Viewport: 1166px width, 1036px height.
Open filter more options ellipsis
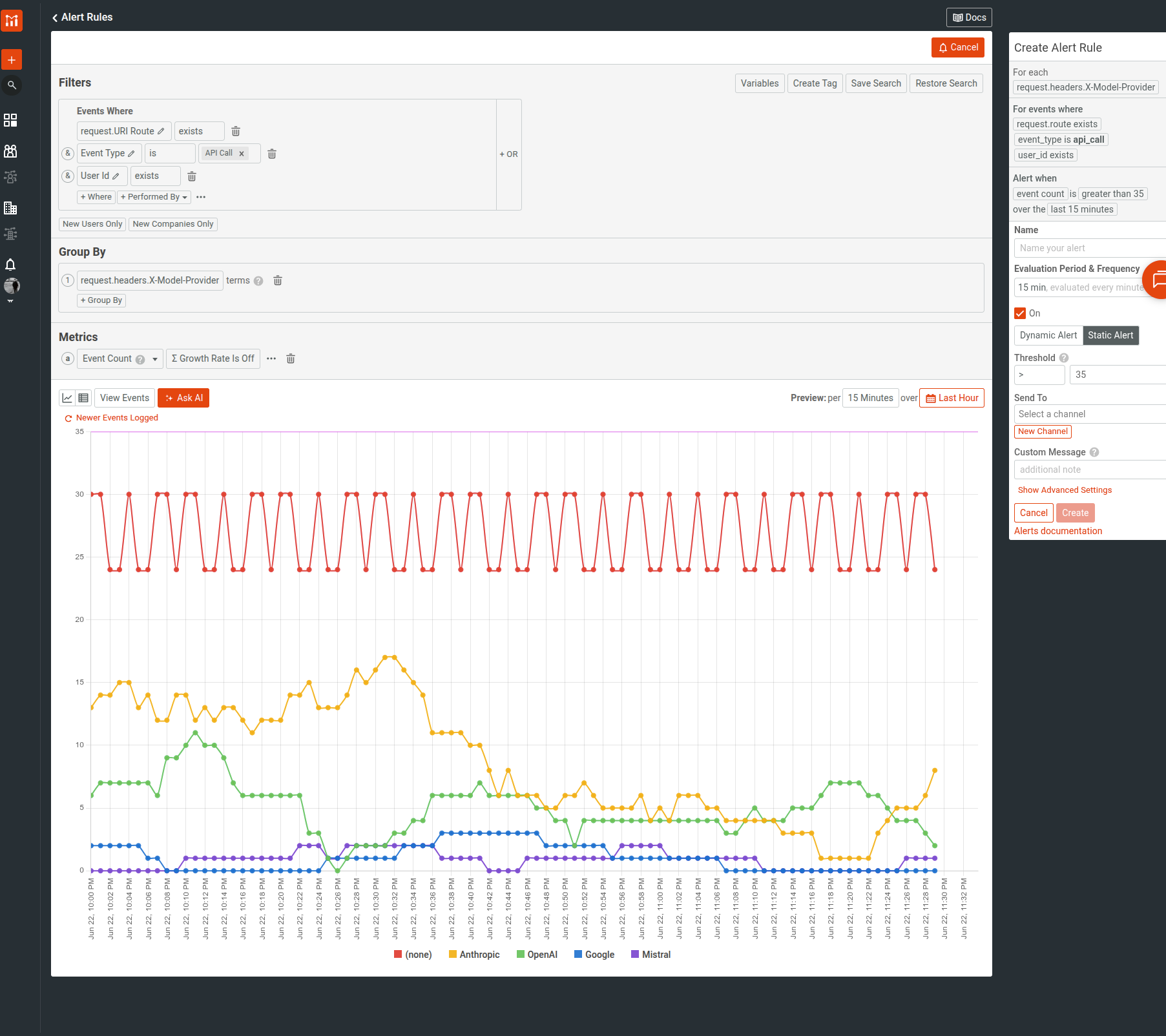point(201,197)
